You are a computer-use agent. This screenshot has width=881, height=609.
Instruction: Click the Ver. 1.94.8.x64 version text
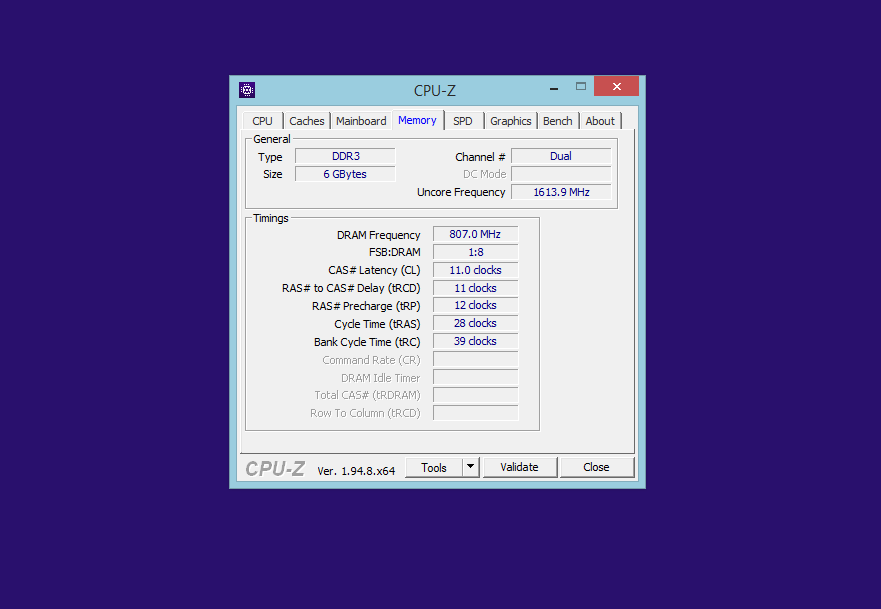pyautogui.click(x=356, y=471)
